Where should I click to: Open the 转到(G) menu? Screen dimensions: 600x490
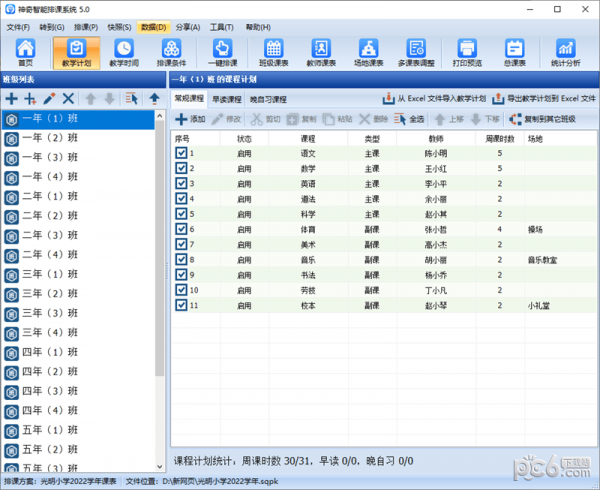pos(52,27)
